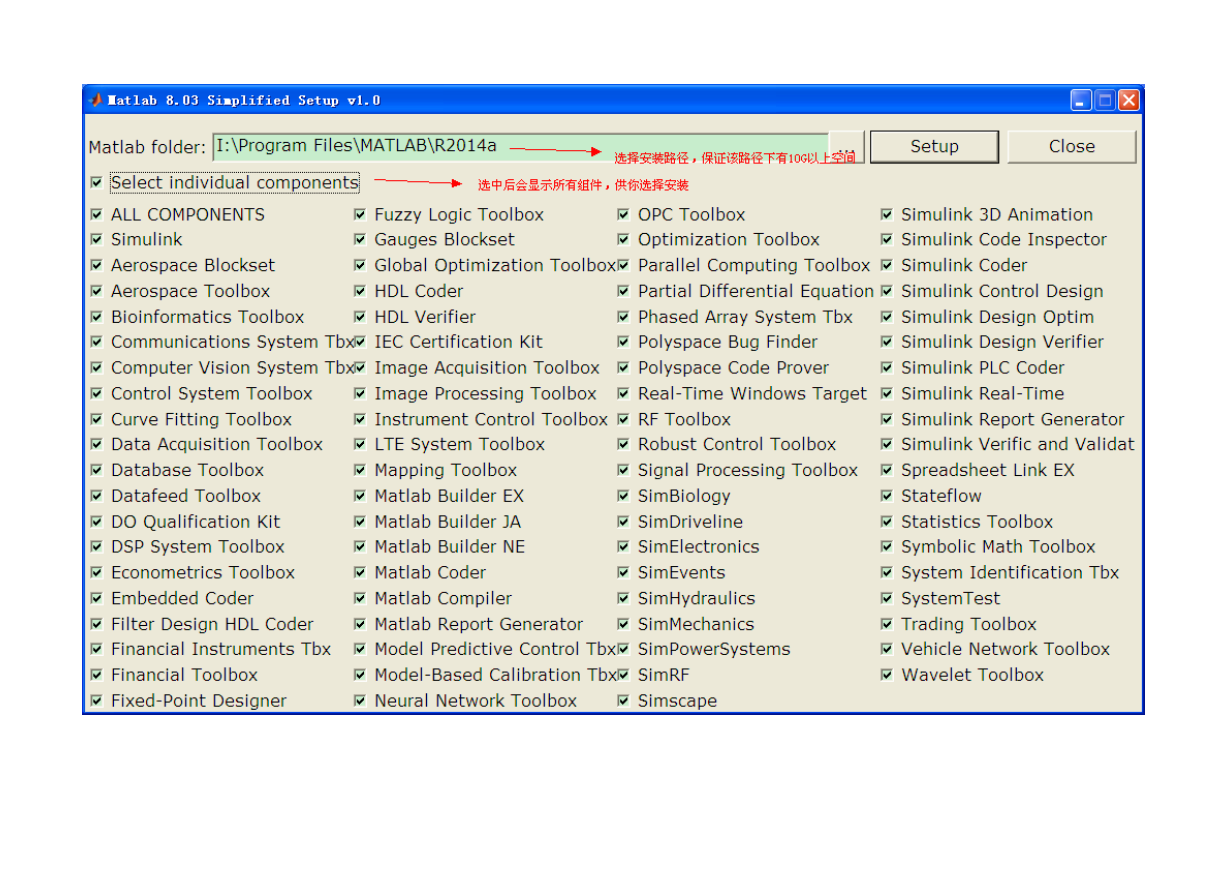
Task: Toggle Bioinformatics Toolbox checkbox
Action: 97,317
